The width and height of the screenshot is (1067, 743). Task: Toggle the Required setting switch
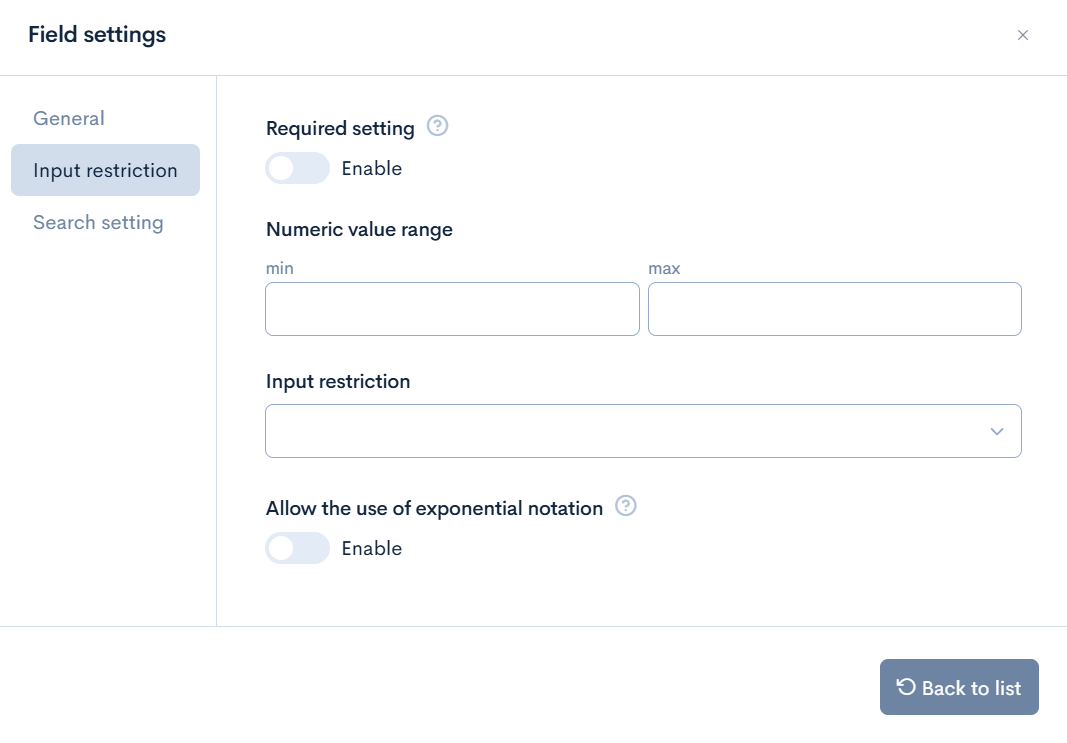297,168
